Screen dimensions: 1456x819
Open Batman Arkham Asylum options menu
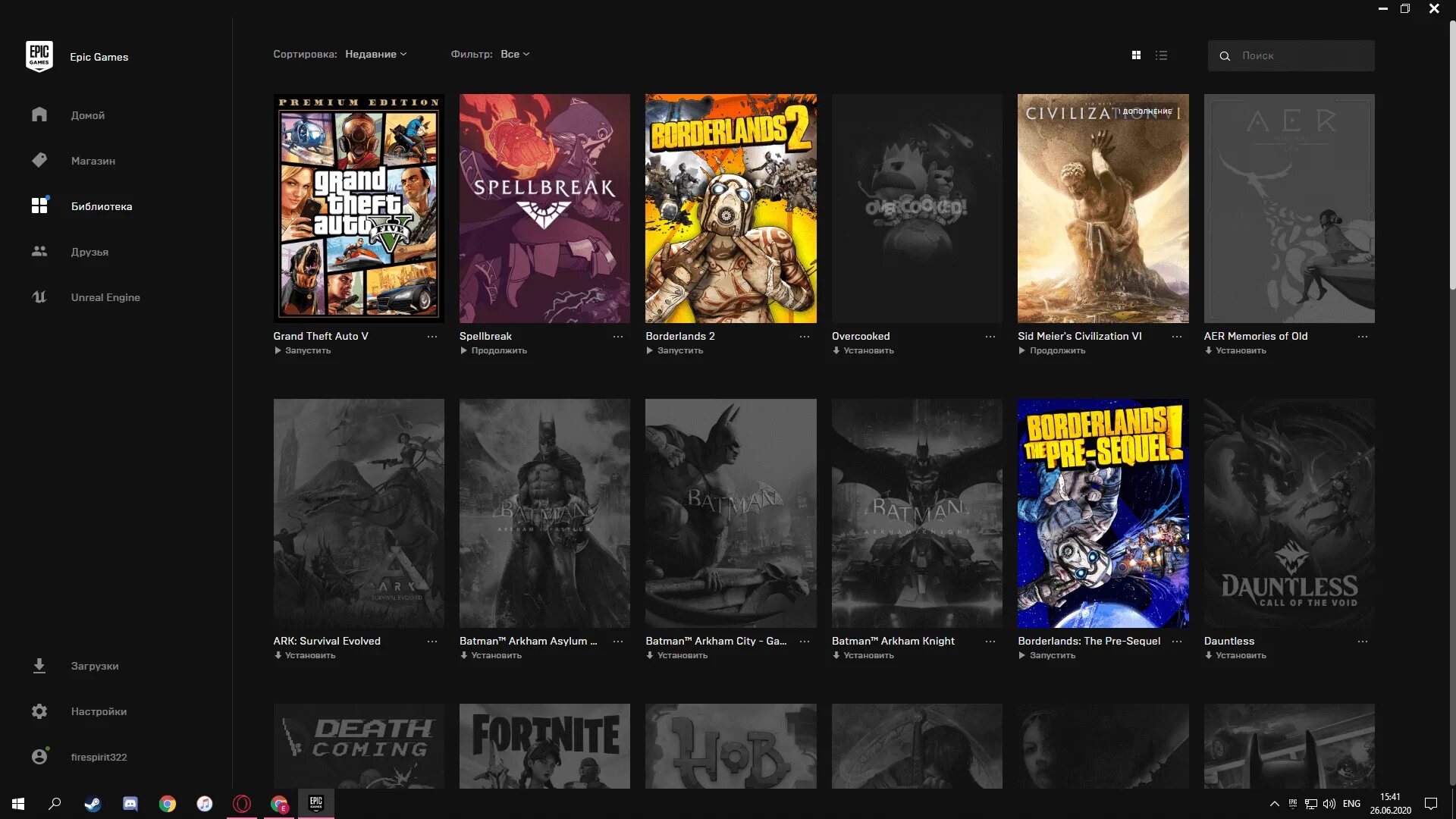pos(618,641)
